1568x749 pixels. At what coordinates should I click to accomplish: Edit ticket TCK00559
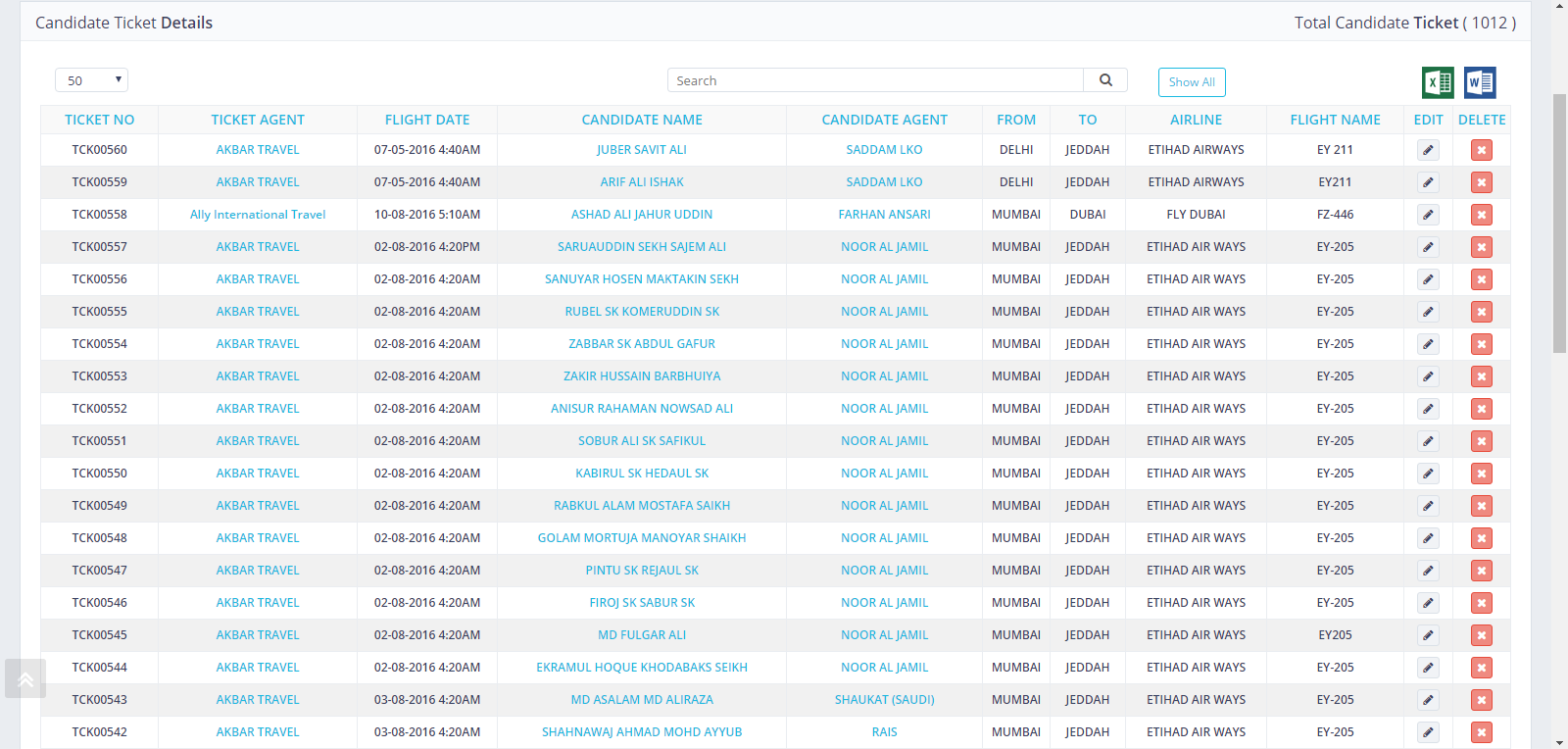click(x=1428, y=182)
